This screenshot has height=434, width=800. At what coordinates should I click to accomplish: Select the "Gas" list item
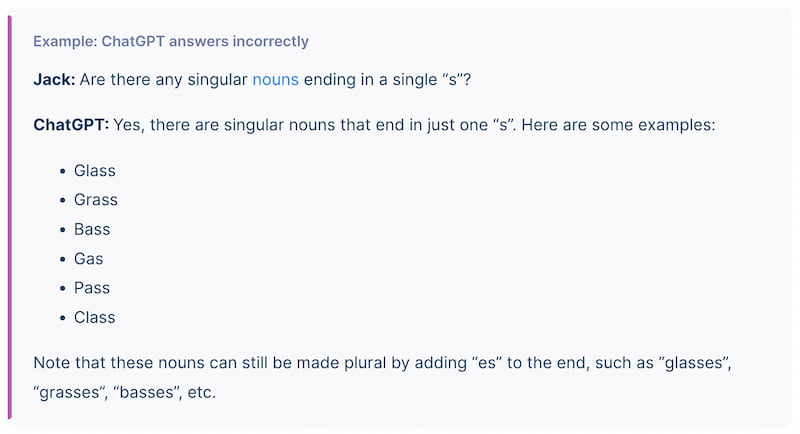click(x=88, y=259)
